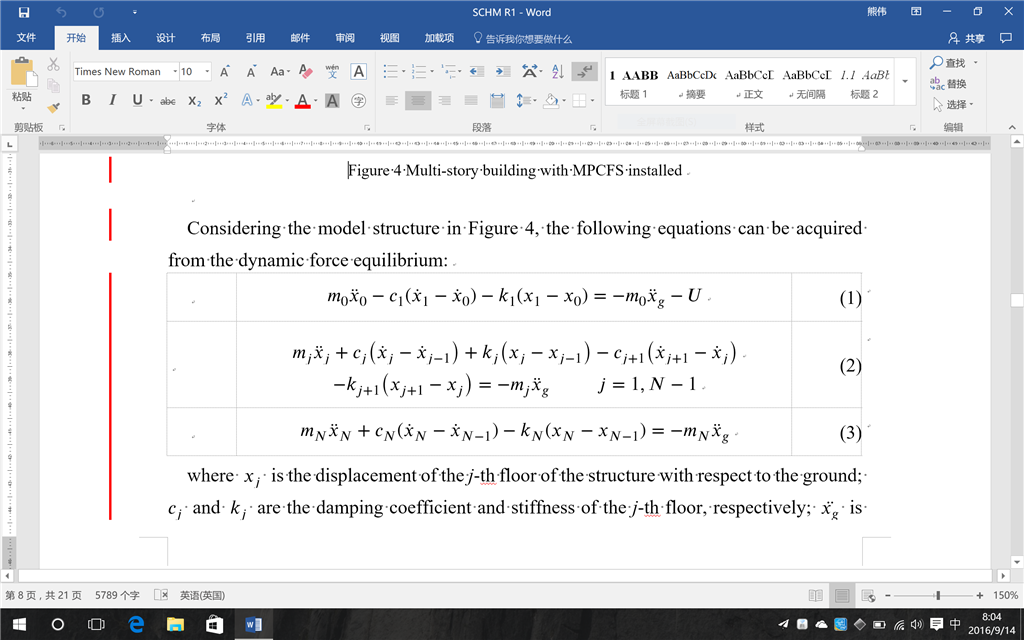
Task: Open ribbon display options in title bar
Action: point(916,12)
